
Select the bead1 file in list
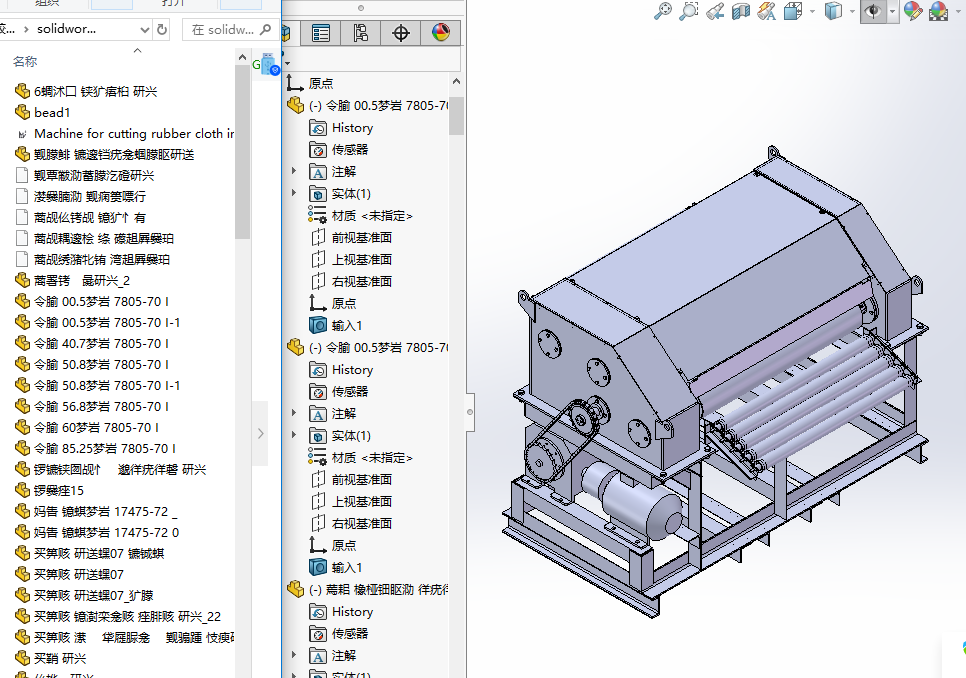tap(52, 112)
